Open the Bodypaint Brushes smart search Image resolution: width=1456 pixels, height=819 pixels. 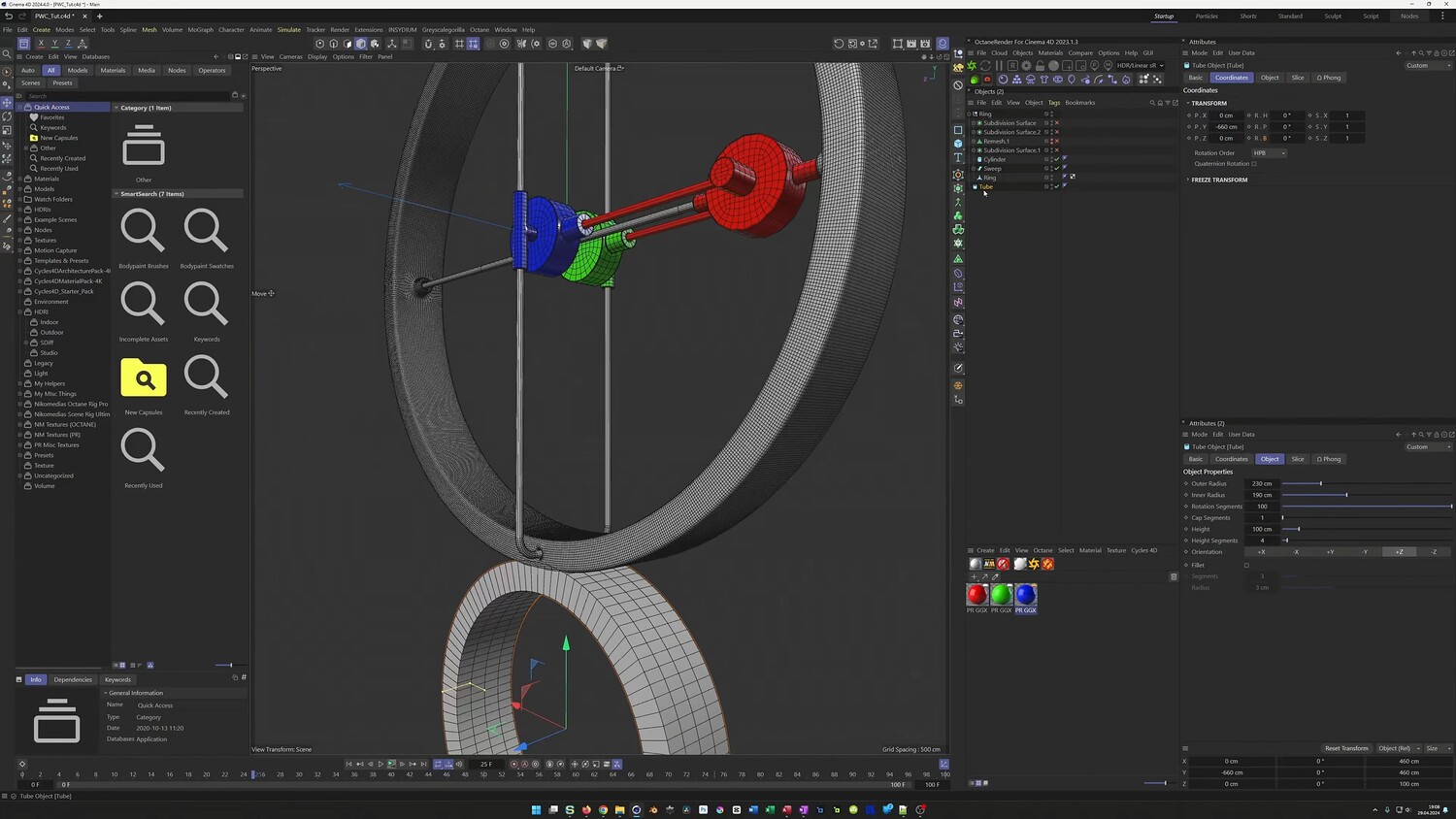[144, 231]
